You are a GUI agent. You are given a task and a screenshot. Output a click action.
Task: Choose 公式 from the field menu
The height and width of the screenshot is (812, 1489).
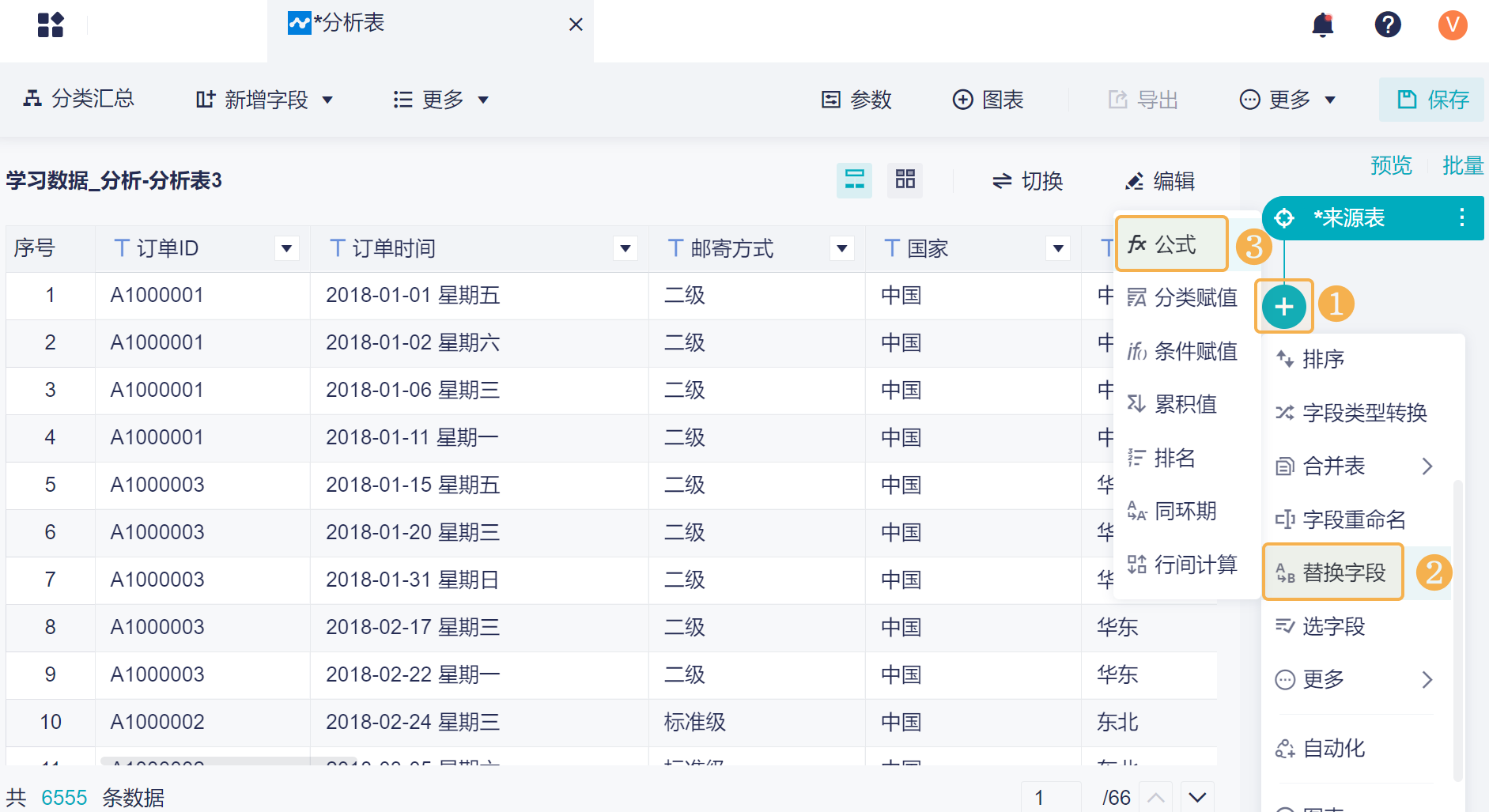tap(1171, 244)
